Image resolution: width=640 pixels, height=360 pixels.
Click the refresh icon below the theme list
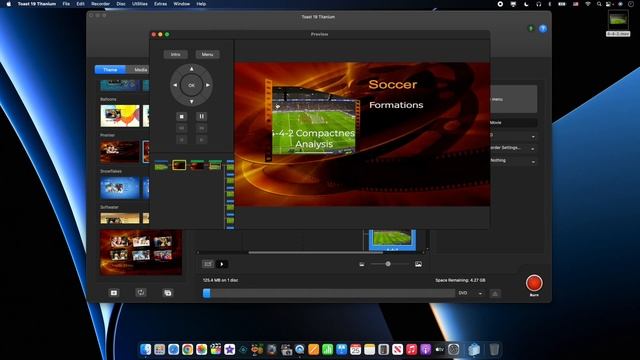pyautogui.click(x=140, y=292)
